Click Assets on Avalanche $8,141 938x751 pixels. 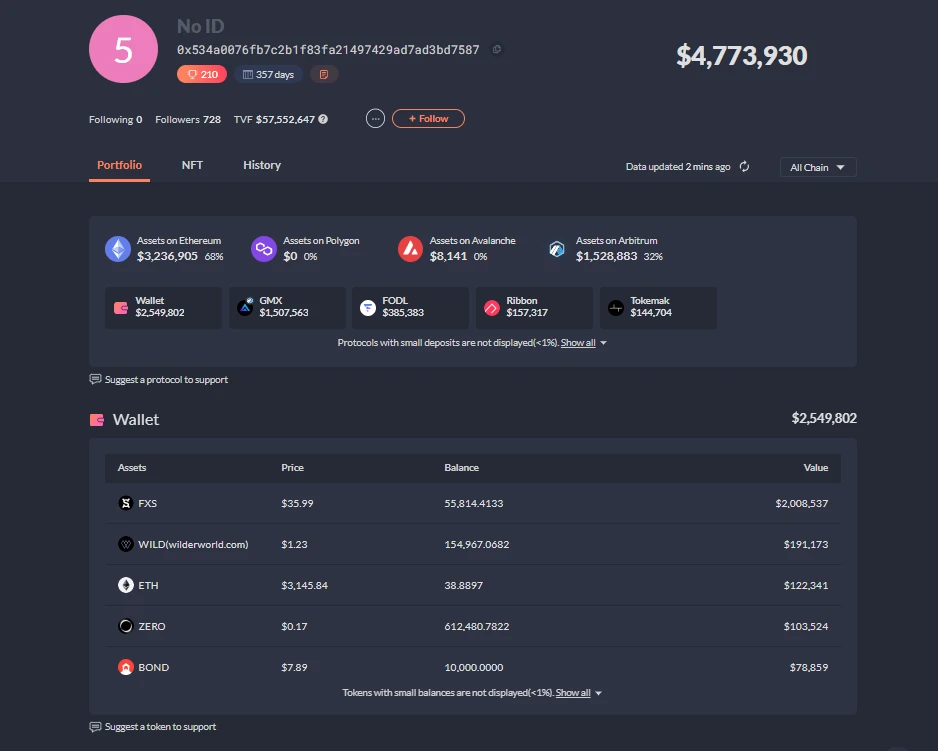(x=448, y=256)
